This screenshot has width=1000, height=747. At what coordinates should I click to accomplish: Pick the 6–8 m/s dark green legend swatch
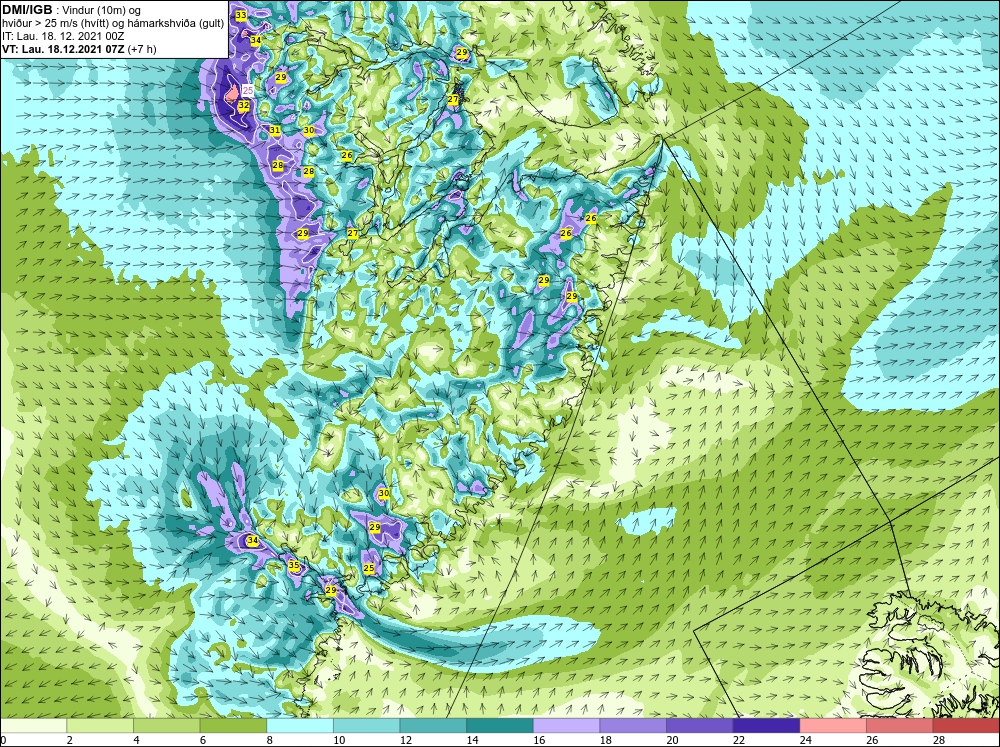pyautogui.click(x=233, y=726)
